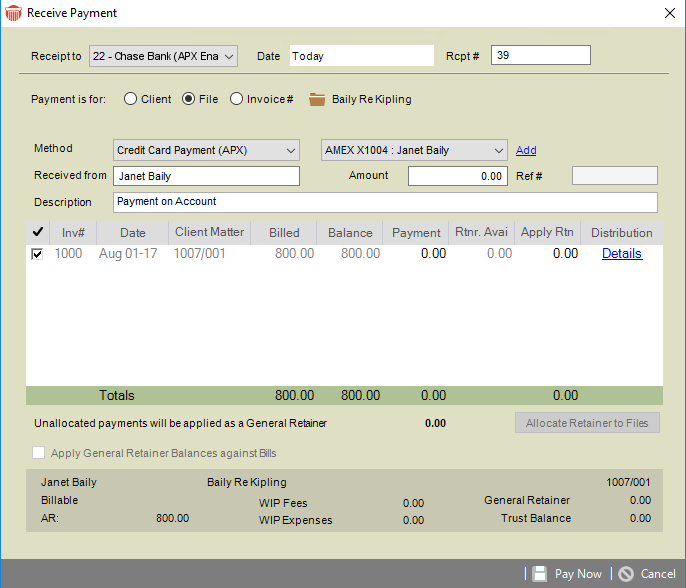Click the Received from field
Screen dimensions: 686x588
(206, 176)
